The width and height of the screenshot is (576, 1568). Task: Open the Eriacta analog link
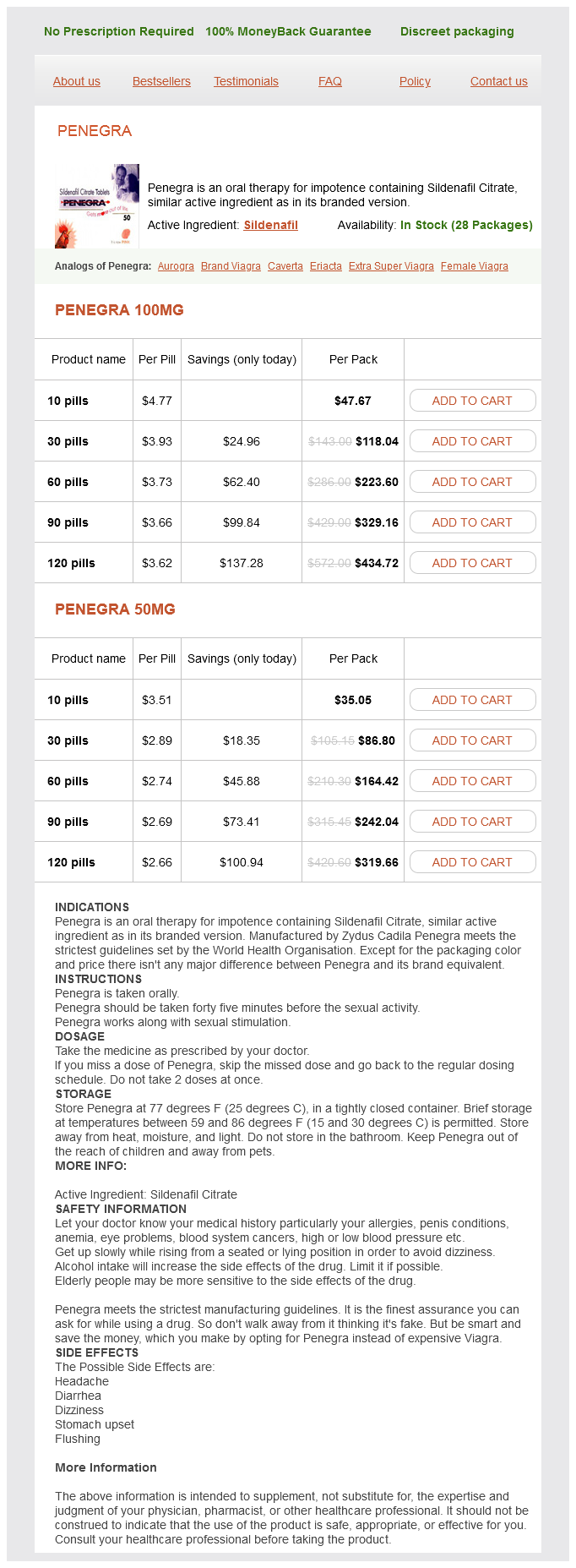click(x=326, y=266)
